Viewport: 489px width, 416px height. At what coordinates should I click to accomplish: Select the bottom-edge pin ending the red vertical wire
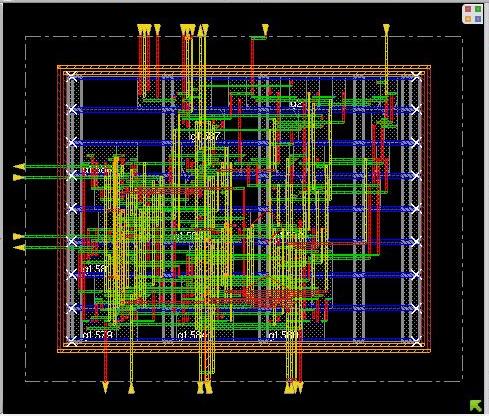click(105, 388)
